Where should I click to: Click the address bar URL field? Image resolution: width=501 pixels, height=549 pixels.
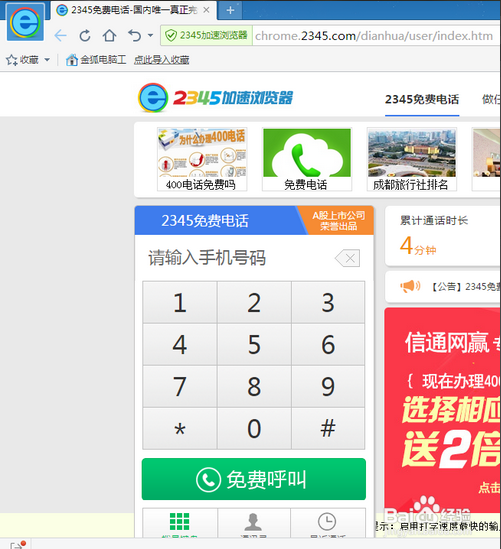[x=375, y=36]
